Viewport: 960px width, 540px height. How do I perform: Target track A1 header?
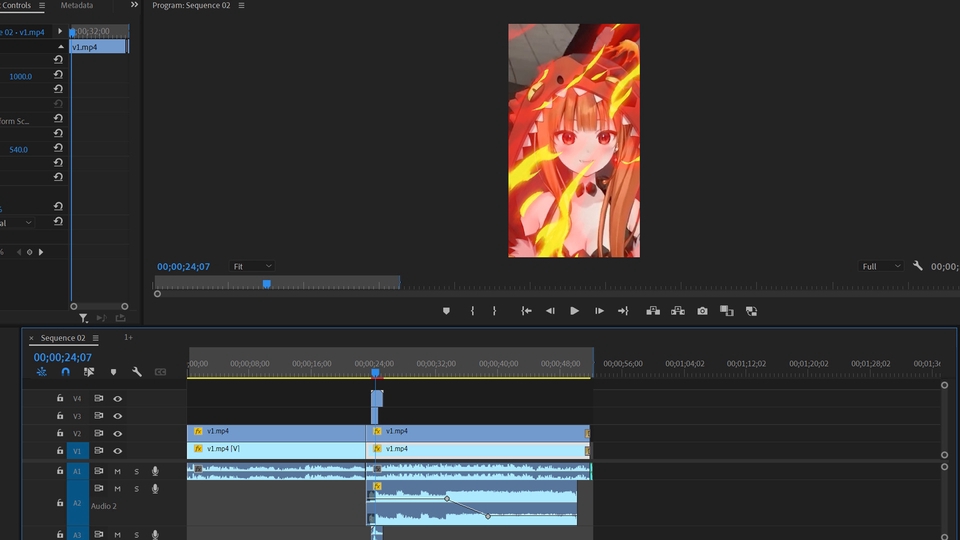pyautogui.click(x=77, y=471)
